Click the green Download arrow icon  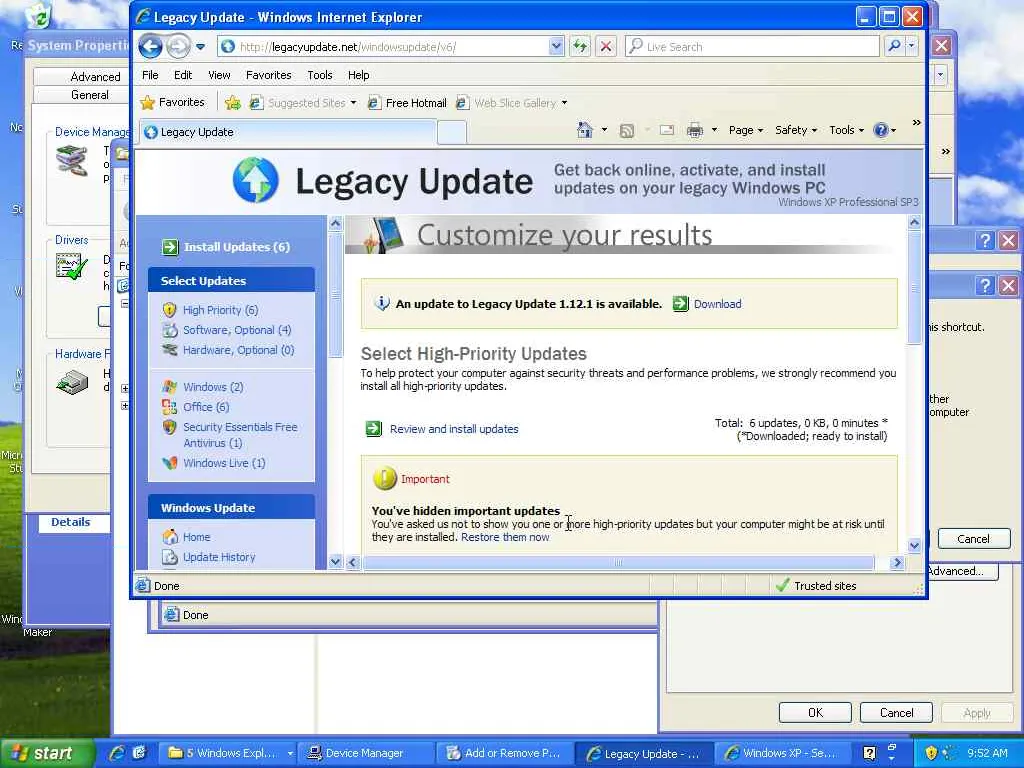pyautogui.click(x=680, y=304)
